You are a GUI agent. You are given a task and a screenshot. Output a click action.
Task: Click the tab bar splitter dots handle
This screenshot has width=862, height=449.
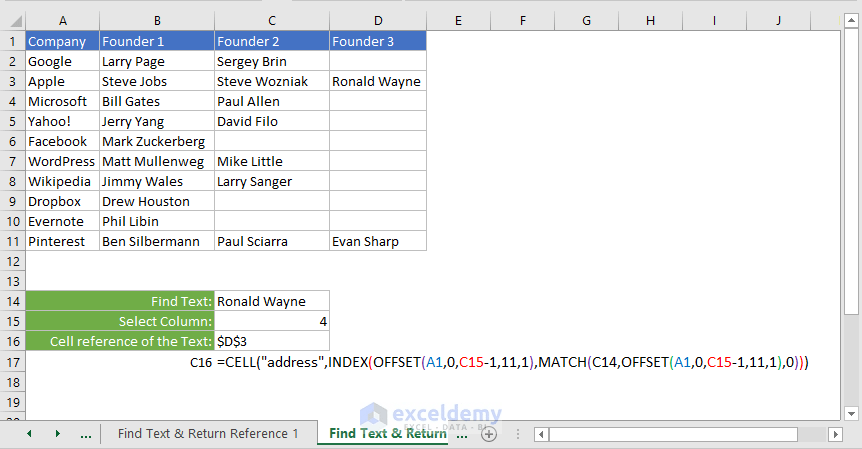tap(518, 434)
